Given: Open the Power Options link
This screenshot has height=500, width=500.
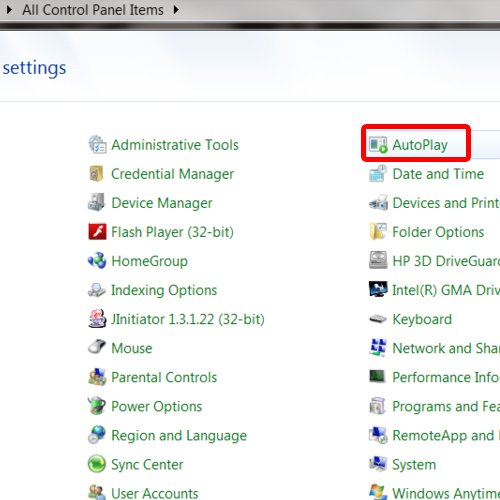Looking at the screenshot, I should pyautogui.click(x=157, y=406).
